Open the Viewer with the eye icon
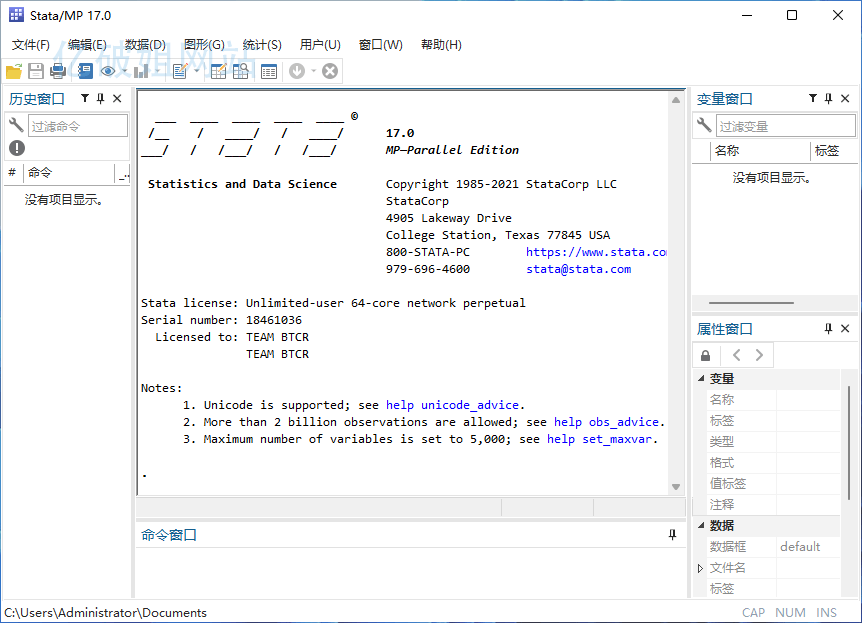Viewport: 862px width, 623px height. point(109,70)
